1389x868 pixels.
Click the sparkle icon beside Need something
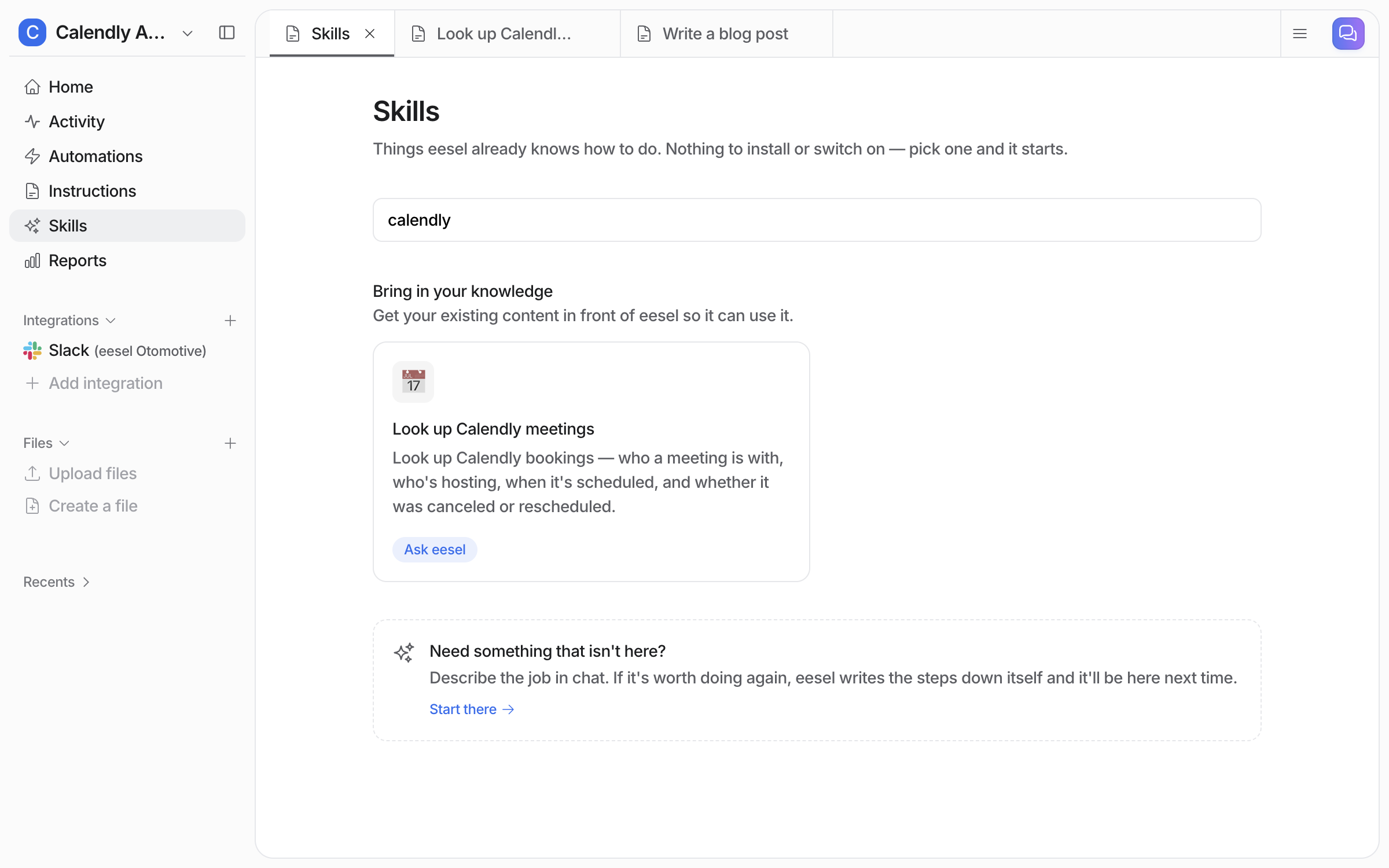404,653
